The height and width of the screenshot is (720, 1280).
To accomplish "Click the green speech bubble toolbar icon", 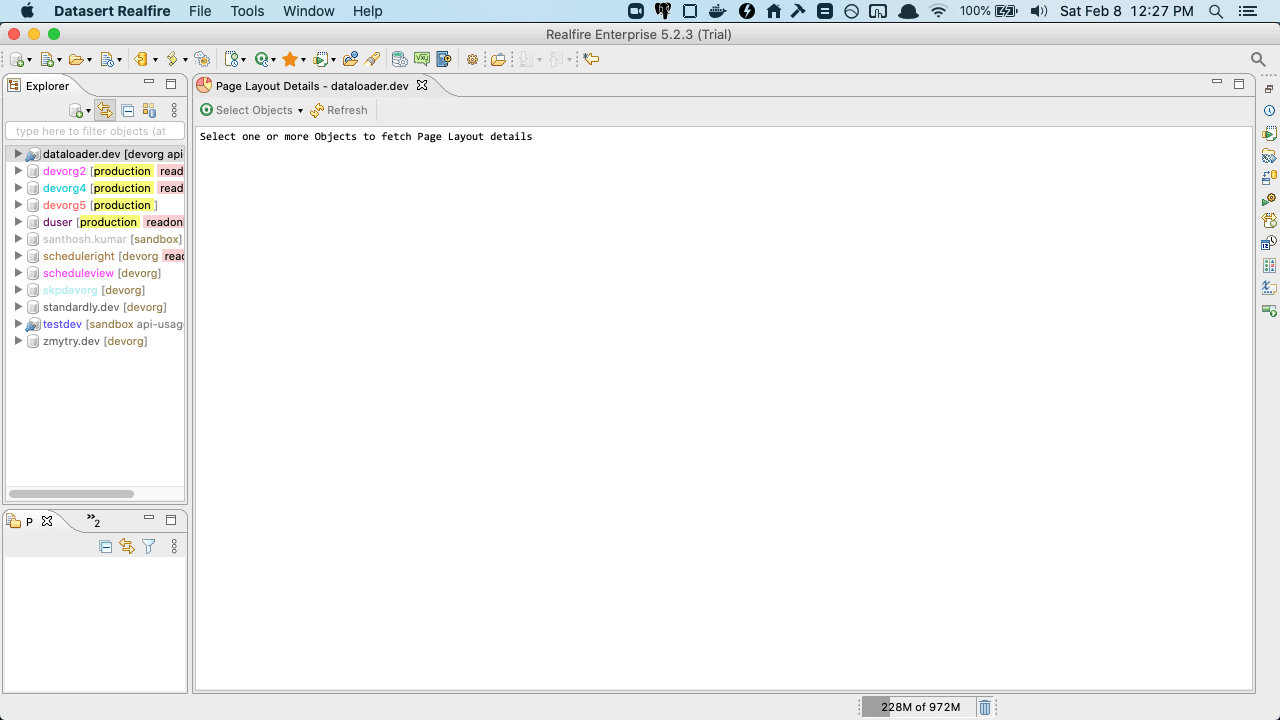I will pyautogui.click(x=422, y=59).
